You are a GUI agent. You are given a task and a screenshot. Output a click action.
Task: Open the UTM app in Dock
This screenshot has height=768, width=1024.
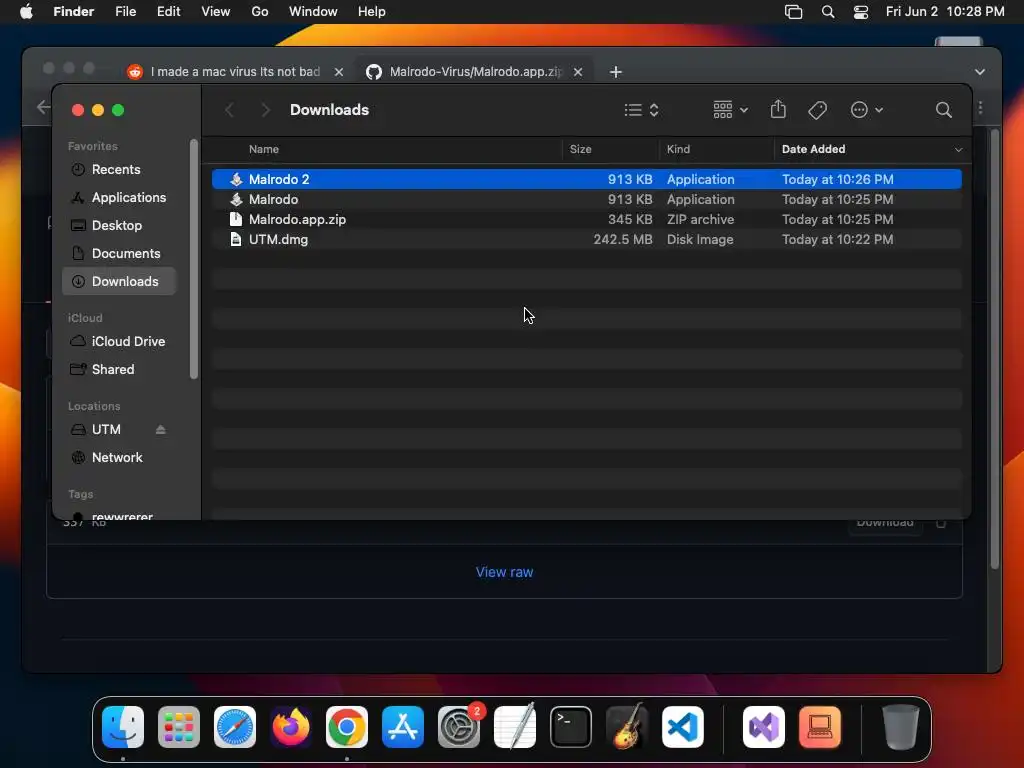(x=820, y=727)
